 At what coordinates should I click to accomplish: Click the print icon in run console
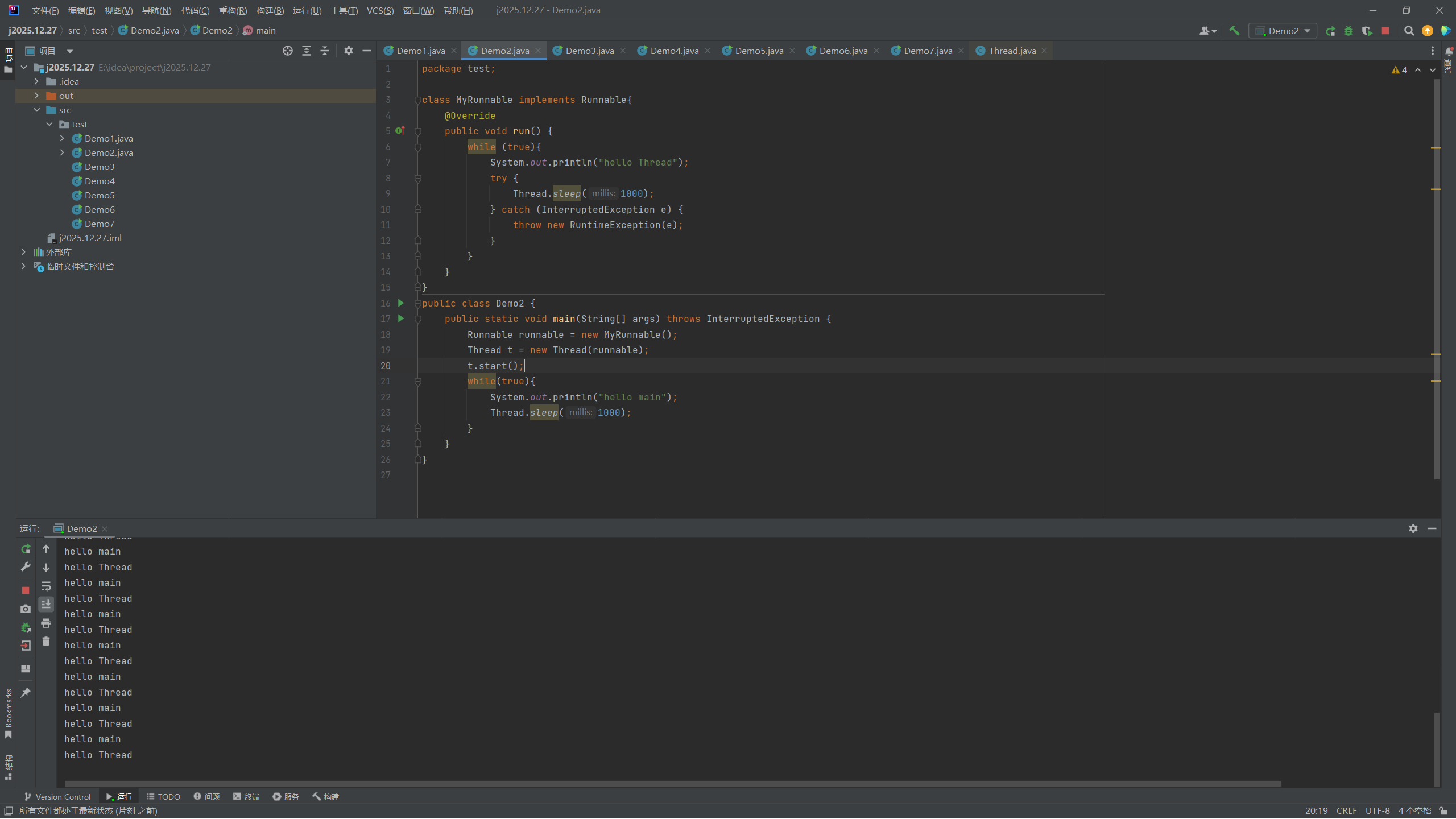pos(46,623)
